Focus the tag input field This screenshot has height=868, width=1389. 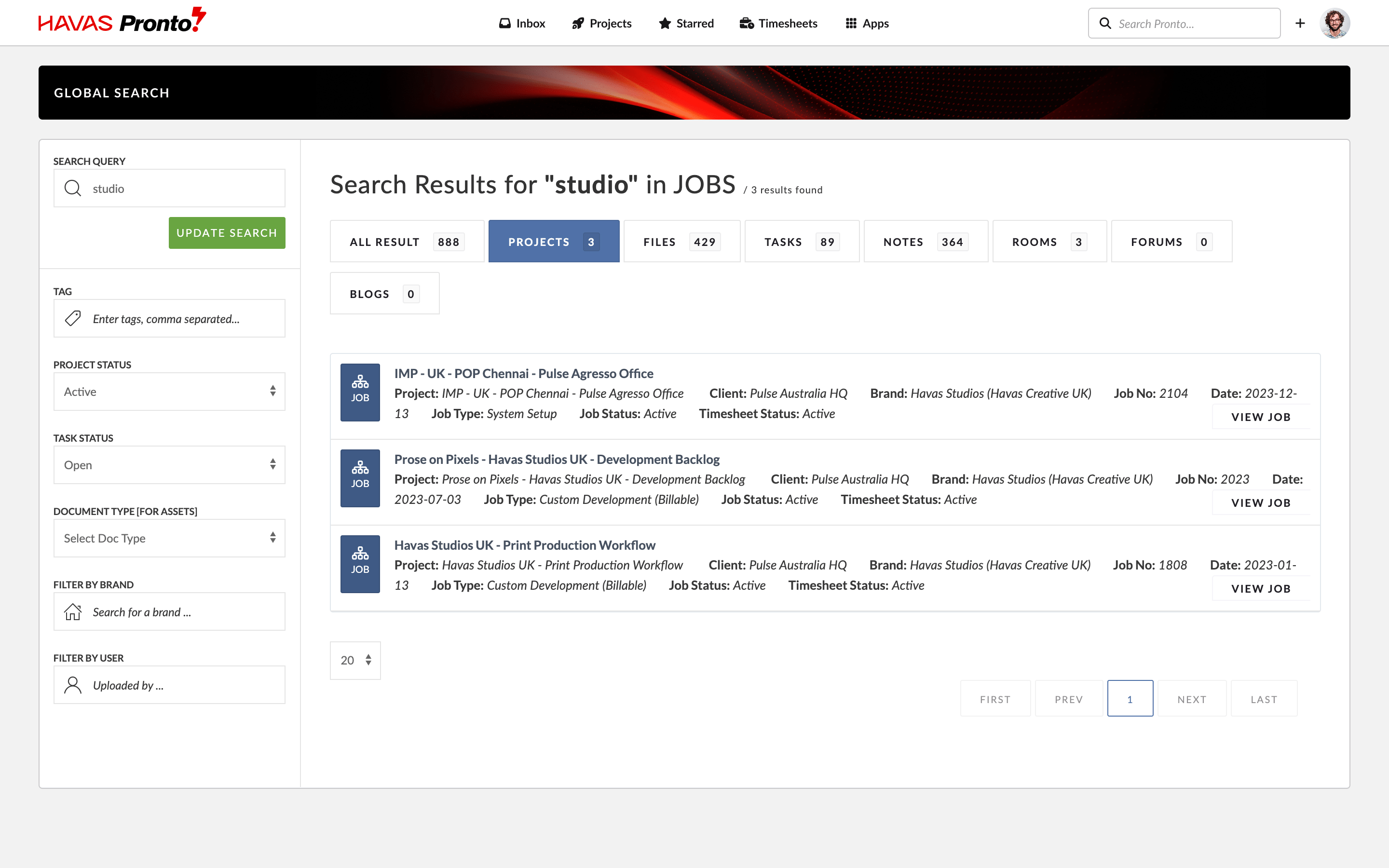[x=169, y=319]
